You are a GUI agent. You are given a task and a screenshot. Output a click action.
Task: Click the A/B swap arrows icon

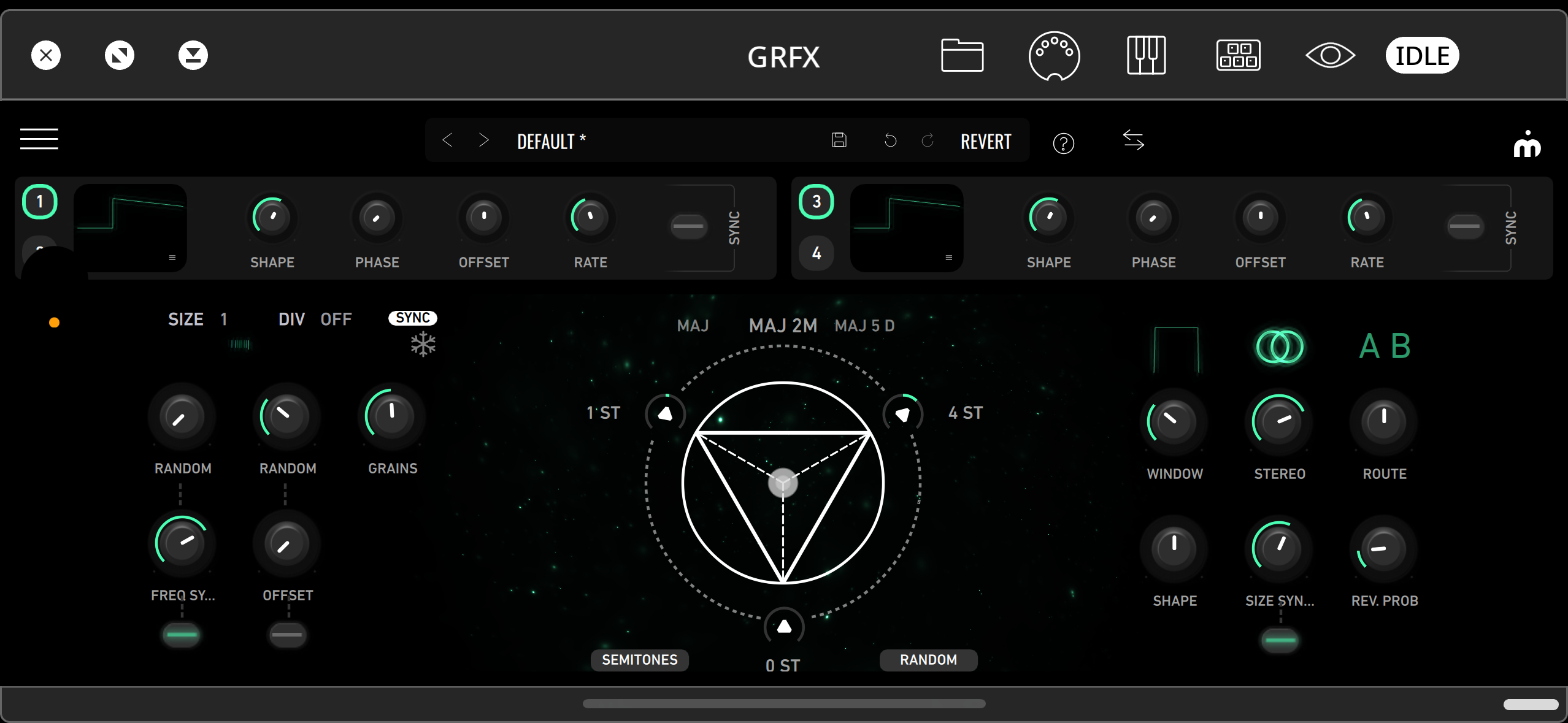pos(1133,140)
